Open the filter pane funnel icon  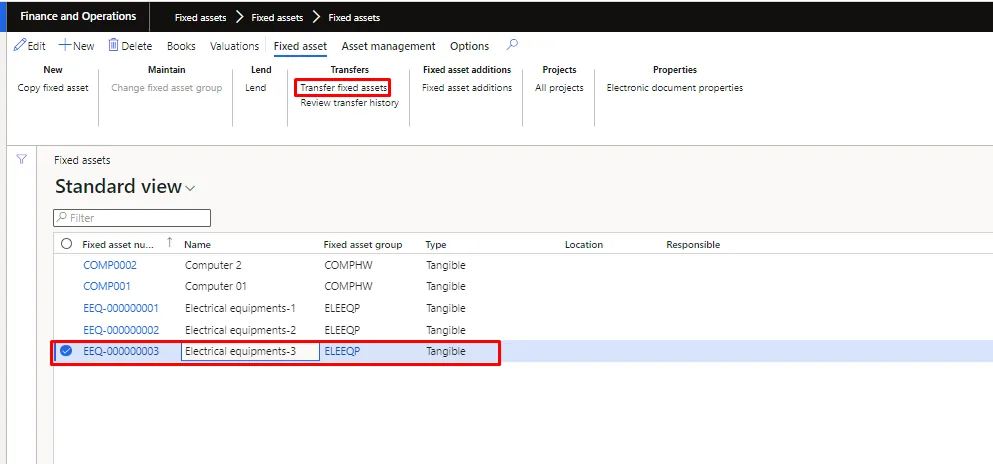21,160
